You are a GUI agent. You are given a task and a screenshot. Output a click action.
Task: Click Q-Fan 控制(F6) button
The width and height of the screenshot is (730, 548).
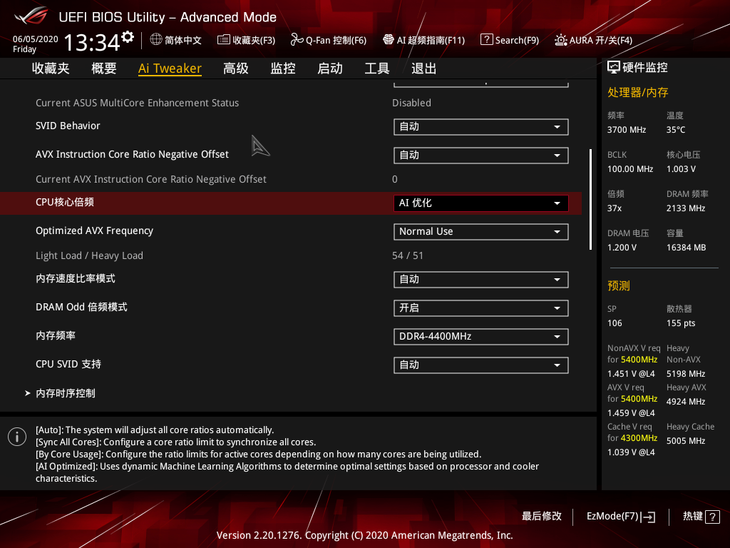coord(328,40)
